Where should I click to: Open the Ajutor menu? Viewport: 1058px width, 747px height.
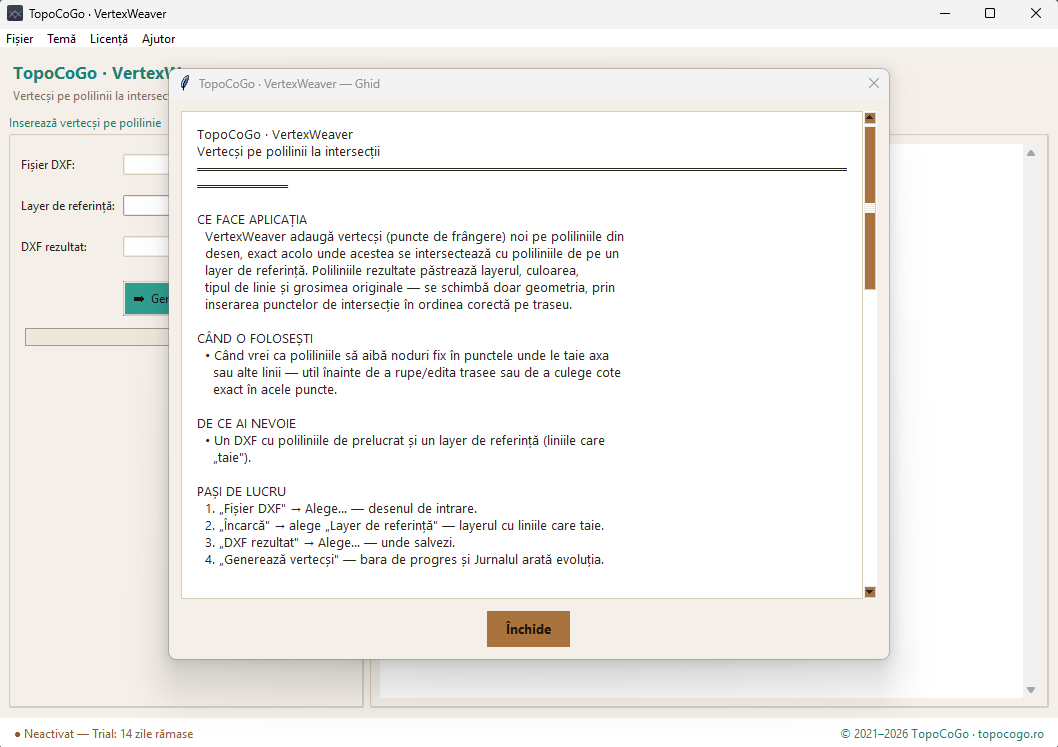click(159, 39)
